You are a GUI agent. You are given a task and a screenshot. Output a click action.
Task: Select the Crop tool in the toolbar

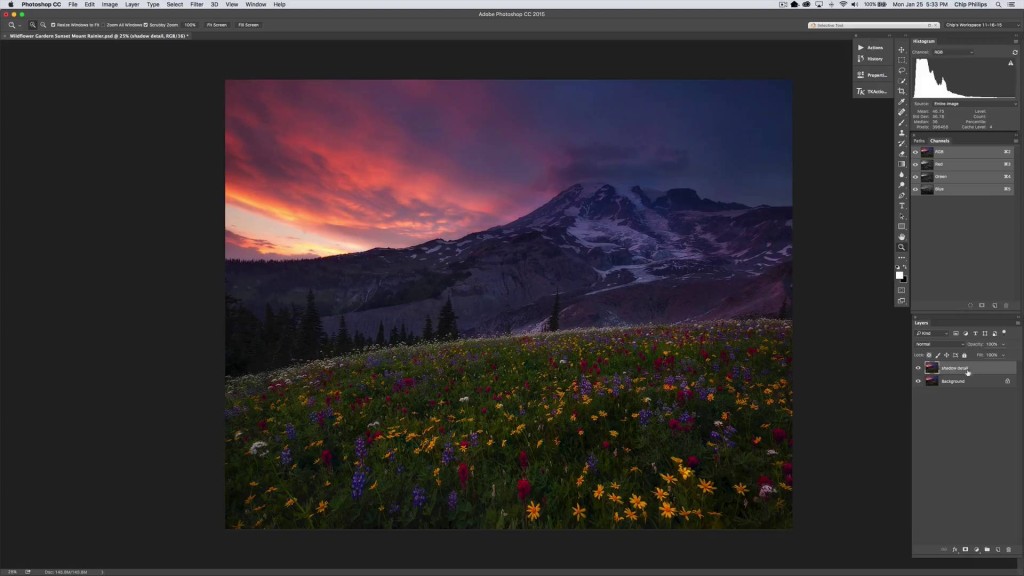(901, 91)
